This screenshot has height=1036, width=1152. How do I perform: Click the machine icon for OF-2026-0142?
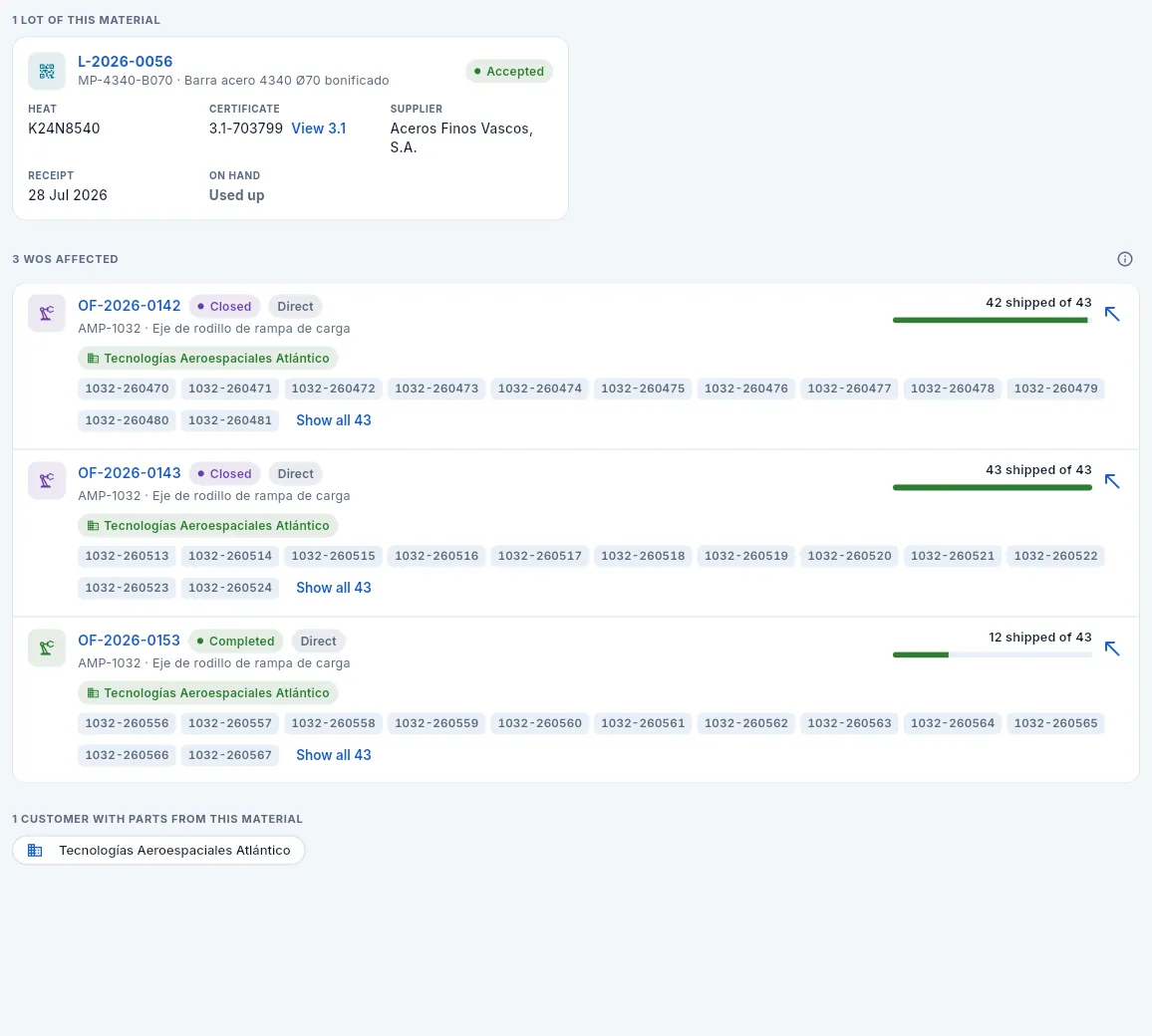[x=47, y=314]
